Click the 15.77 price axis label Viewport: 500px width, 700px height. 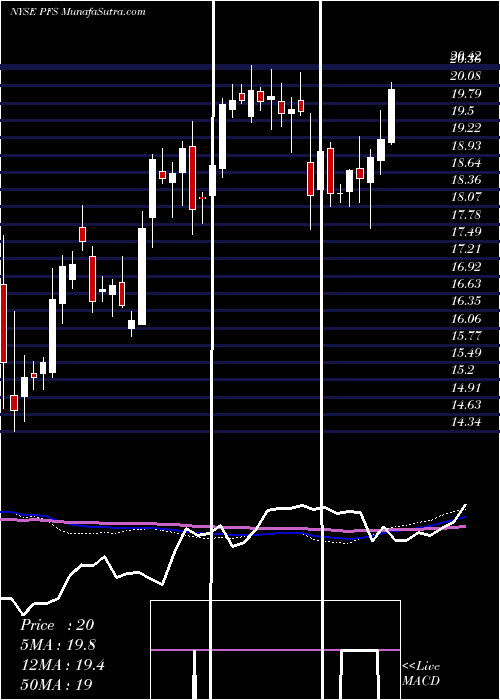[466, 335]
